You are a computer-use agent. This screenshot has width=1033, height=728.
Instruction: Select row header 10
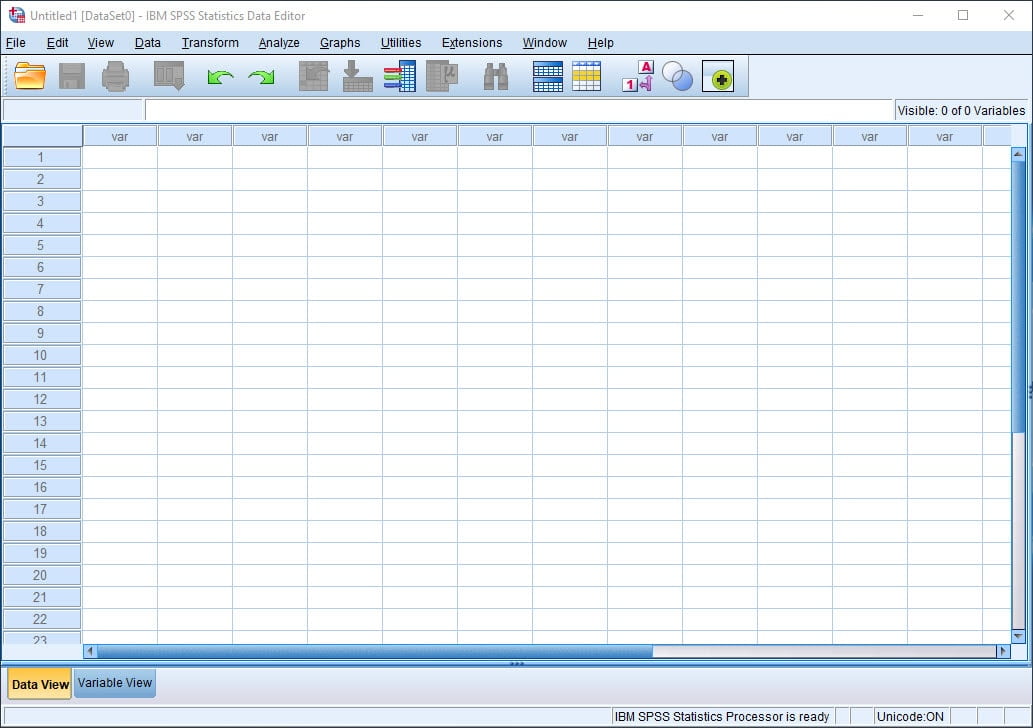[42, 356]
